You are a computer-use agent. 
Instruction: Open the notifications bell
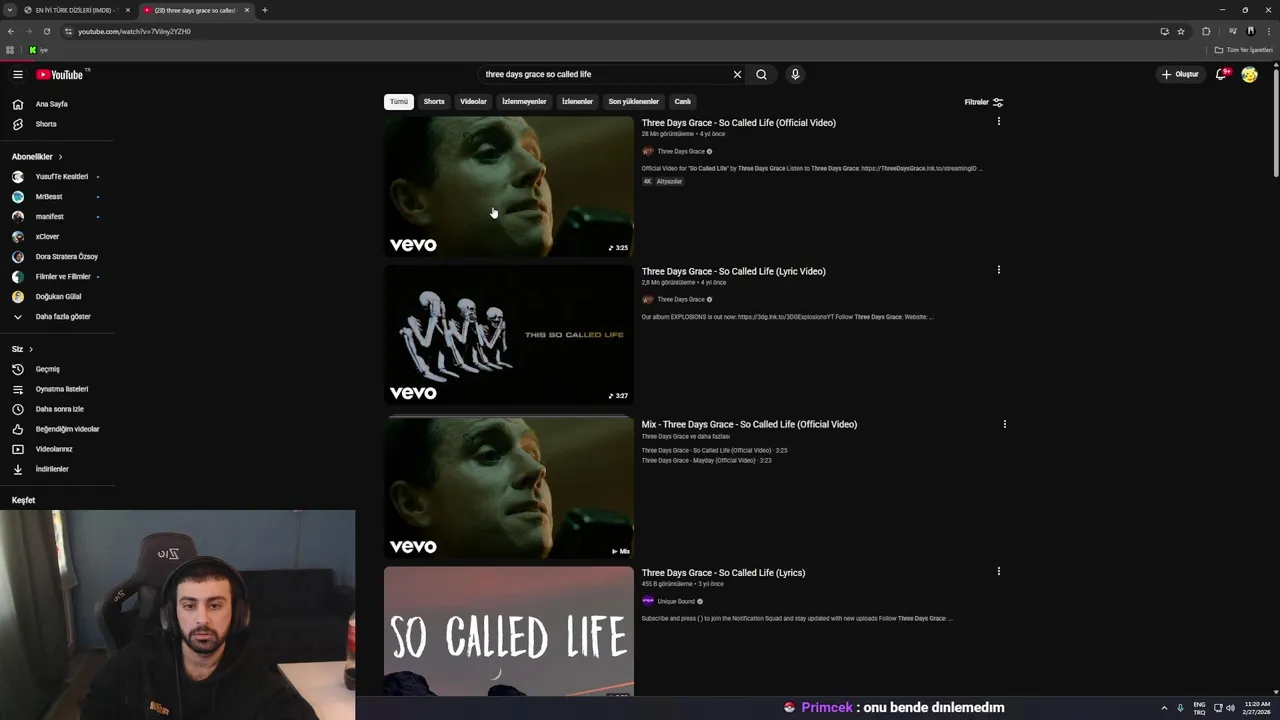coord(1221,74)
